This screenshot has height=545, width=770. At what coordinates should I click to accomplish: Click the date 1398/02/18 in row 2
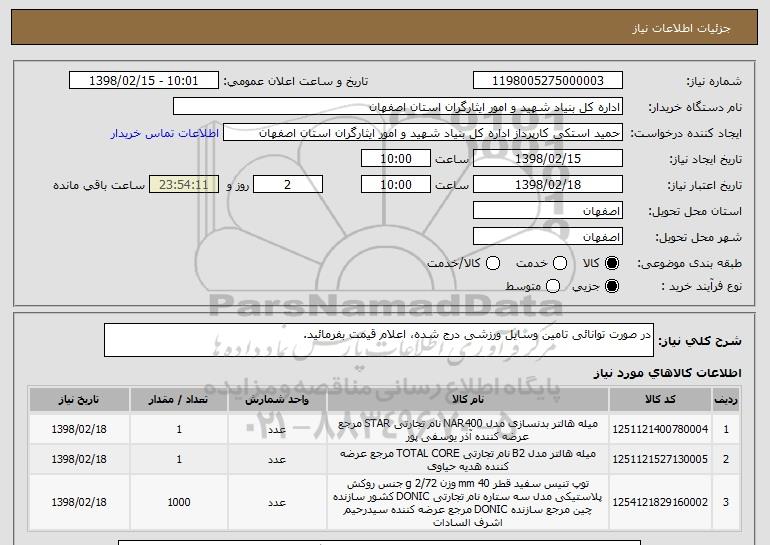tap(79, 459)
